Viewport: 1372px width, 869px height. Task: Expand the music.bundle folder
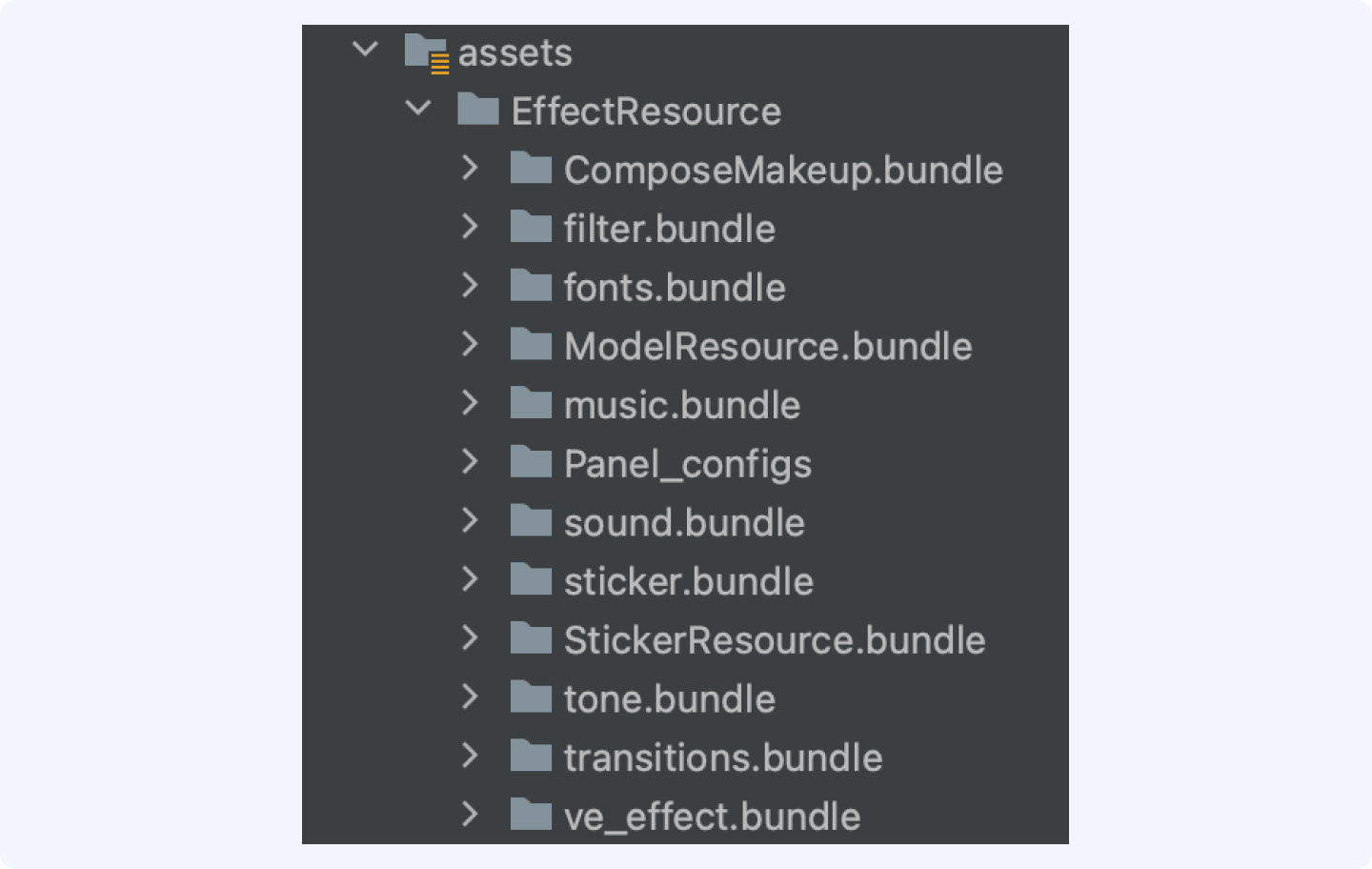click(x=470, y=403)
